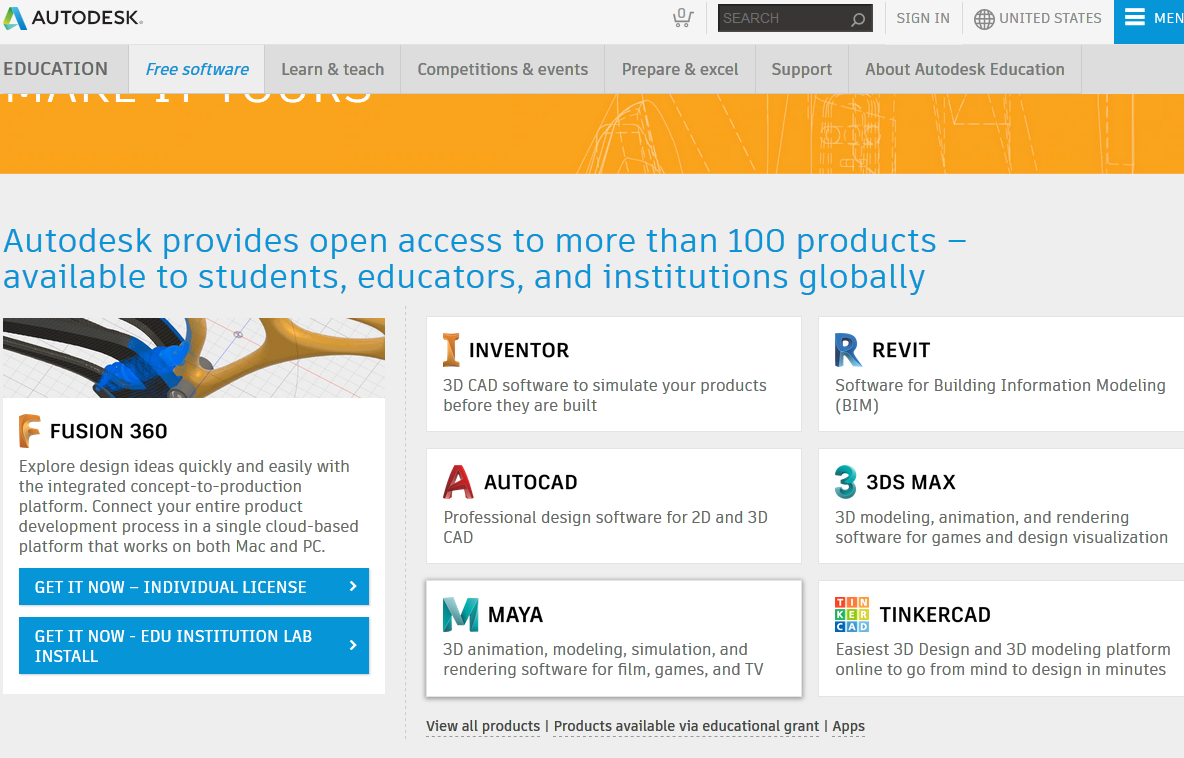Click the Education section heading
Screen dimensions: 1184x758
(55, 69)
